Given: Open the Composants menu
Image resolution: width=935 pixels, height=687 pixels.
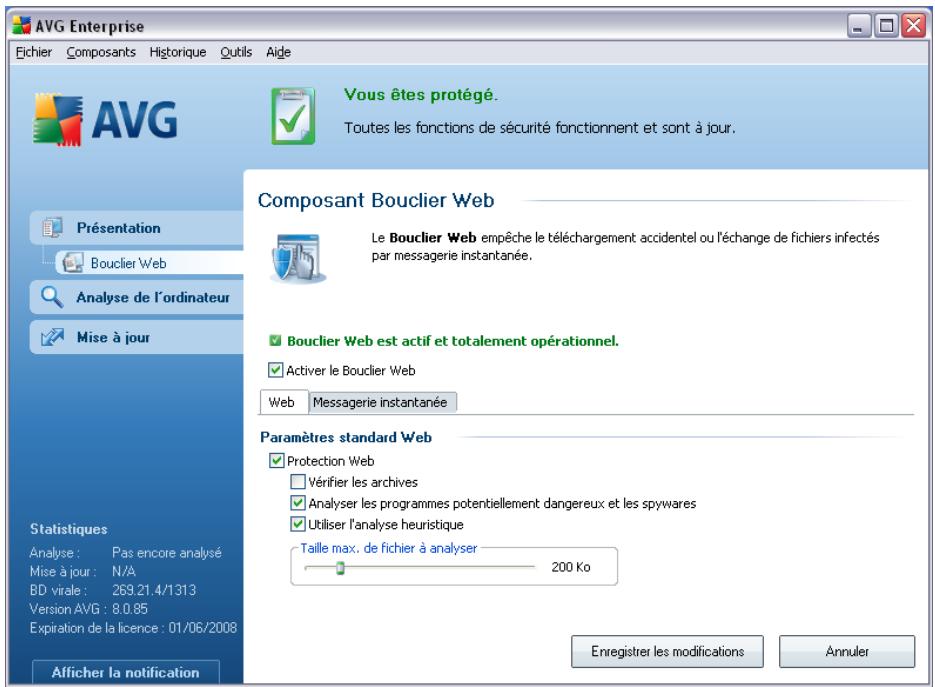Looking at the screenshot, I should pos(101,52).
